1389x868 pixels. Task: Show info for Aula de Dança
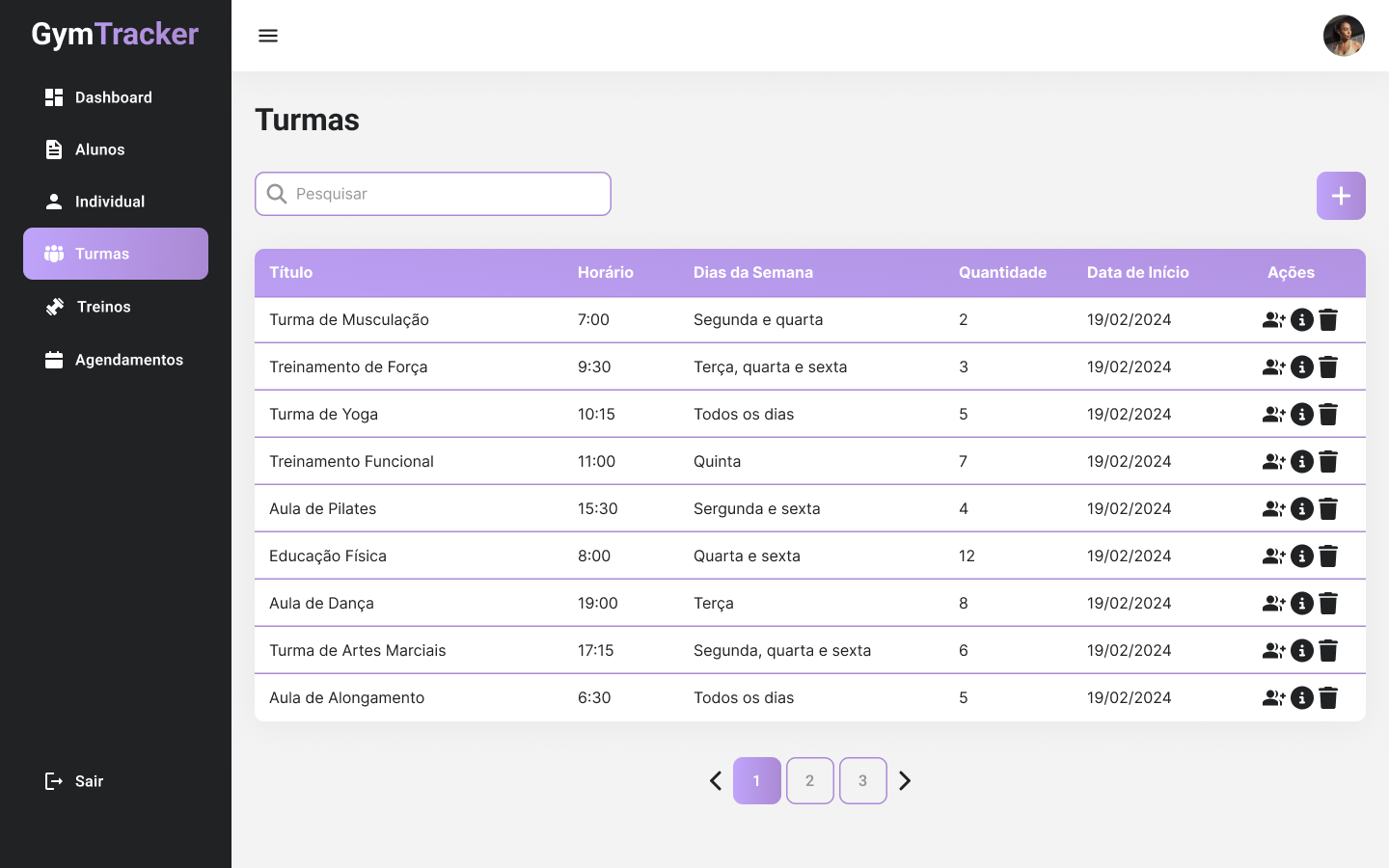1301,604
